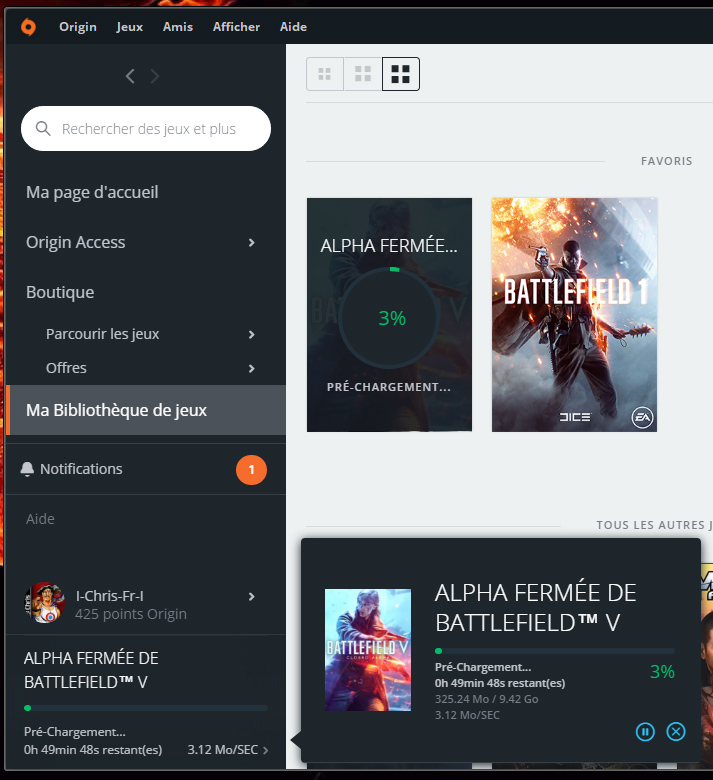Image resolution: width=713 pixels, height=780 pixels.
Task: Open the Aide menu in top bar
Action: (293, 27)
